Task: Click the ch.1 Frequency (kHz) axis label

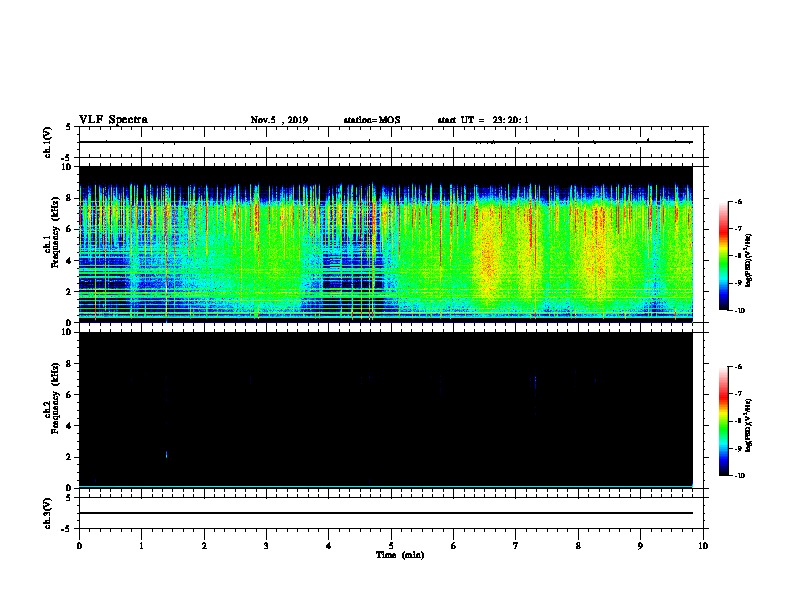Action: (52, 234)
